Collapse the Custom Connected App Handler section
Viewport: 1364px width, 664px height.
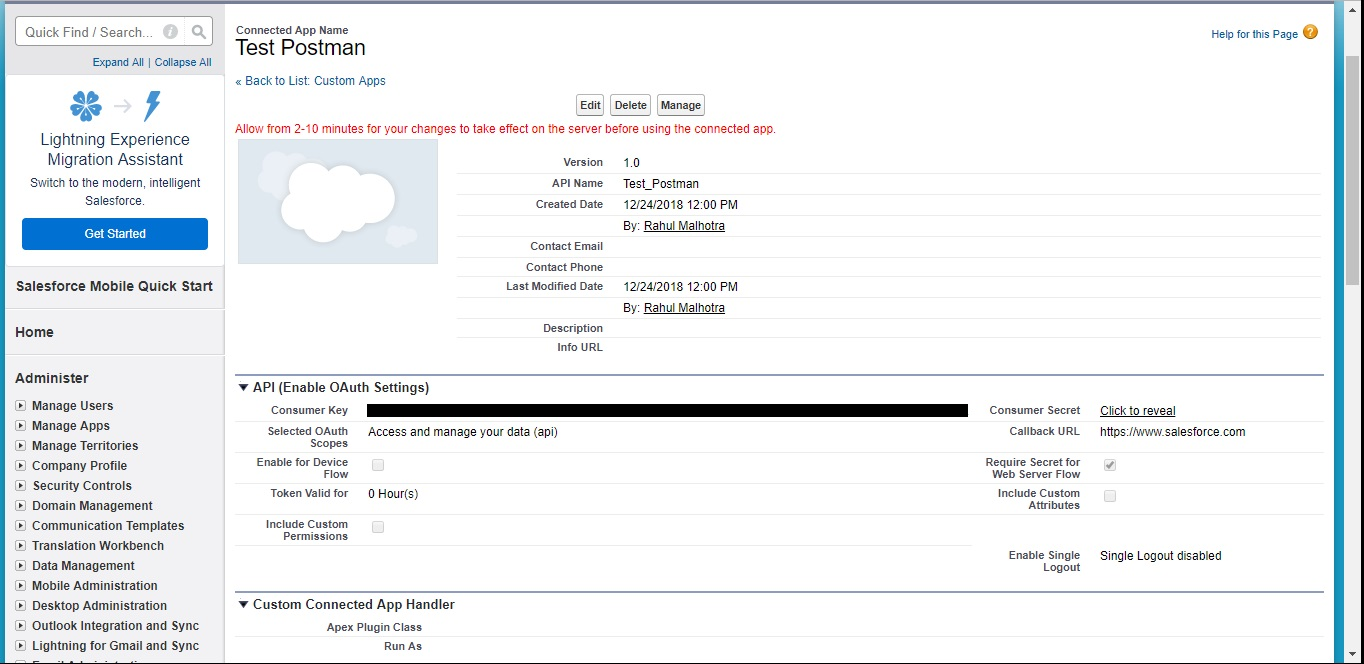tap(243, 605)
